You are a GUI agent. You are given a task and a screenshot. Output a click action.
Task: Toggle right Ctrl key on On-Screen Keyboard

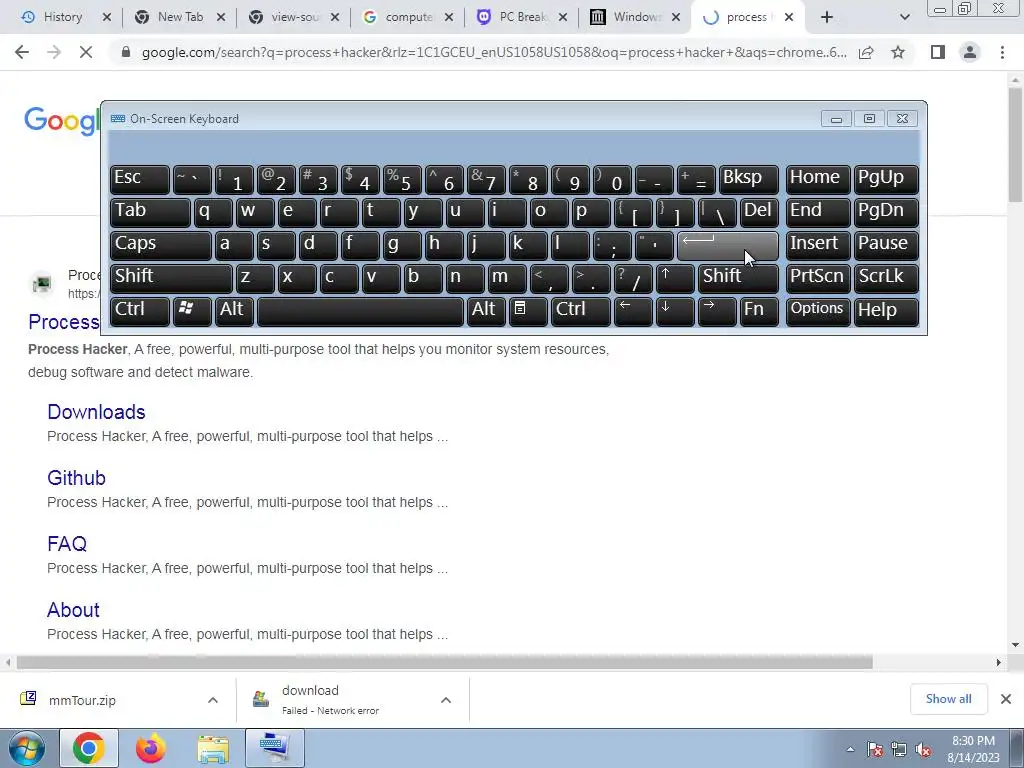coord(581,312)
